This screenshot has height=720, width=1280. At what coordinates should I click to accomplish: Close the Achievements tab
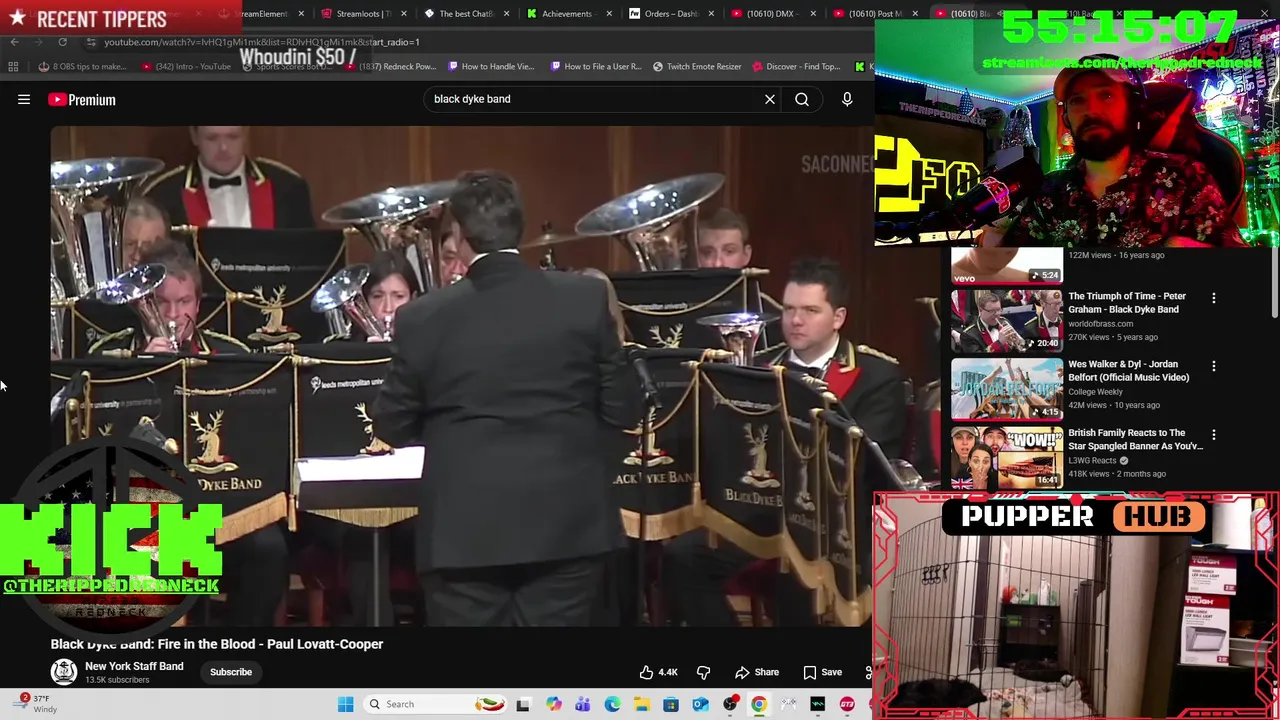pos(609,14)
